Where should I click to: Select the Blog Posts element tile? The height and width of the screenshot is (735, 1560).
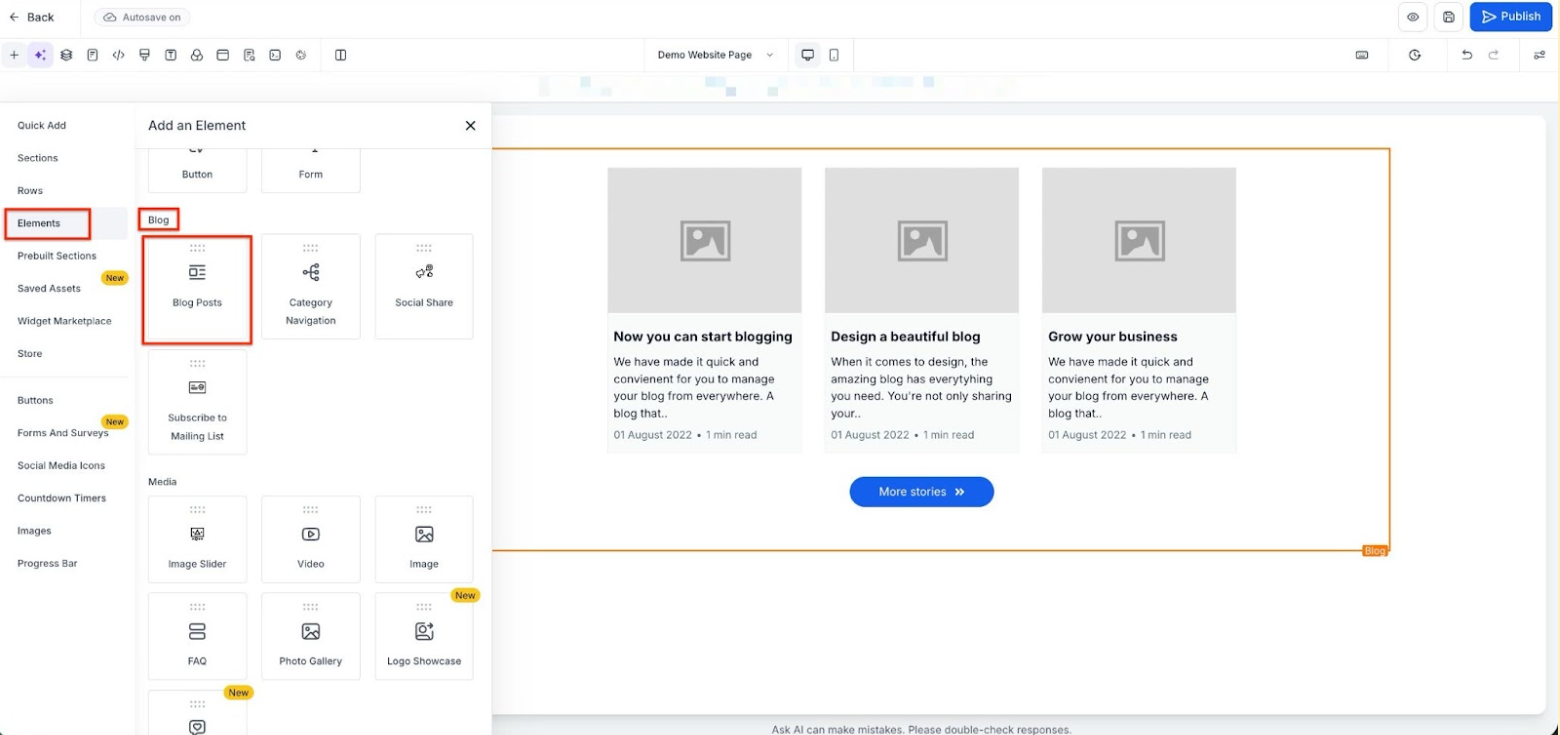pos(197,288)
